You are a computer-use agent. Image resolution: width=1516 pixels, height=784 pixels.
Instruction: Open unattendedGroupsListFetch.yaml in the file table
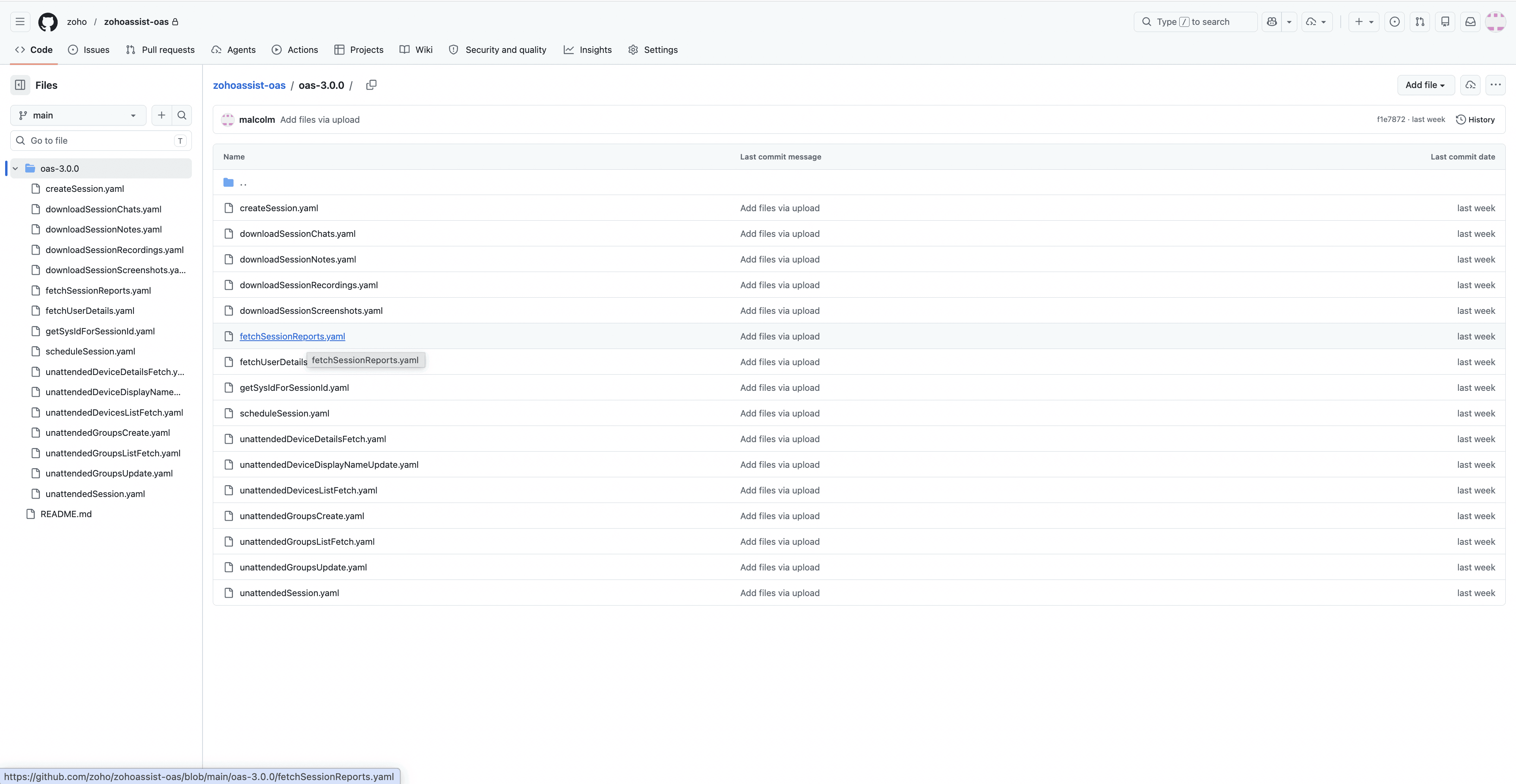[307, 542]
